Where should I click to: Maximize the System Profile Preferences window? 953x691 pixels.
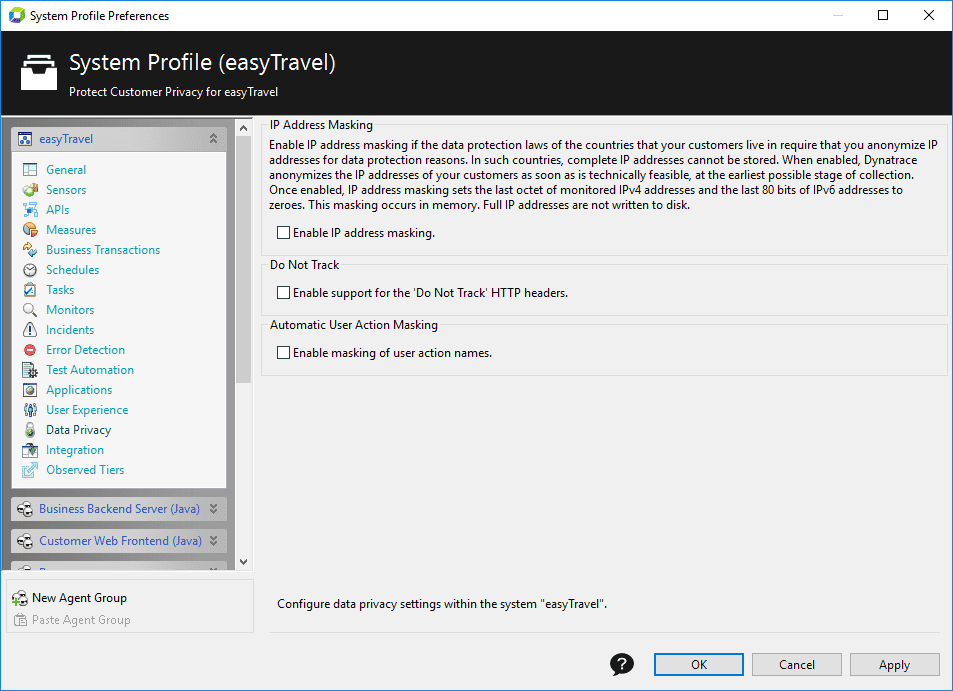883,15
